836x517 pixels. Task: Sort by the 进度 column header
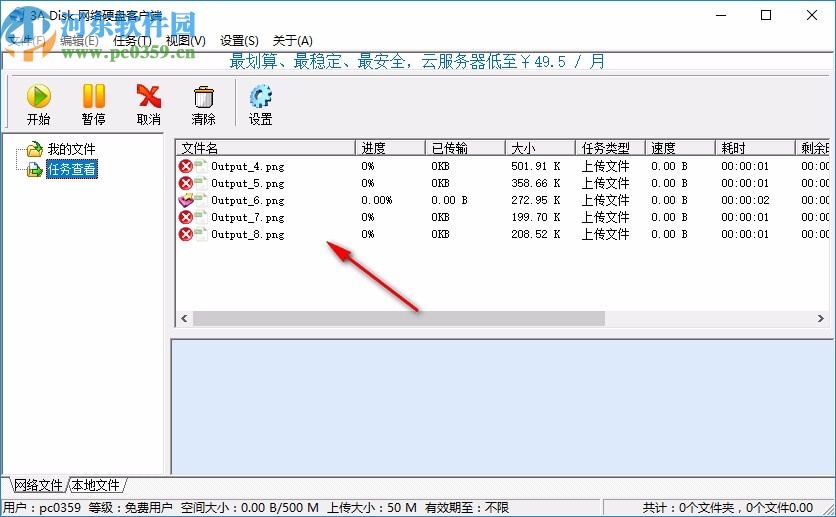(x=390, y=148)
